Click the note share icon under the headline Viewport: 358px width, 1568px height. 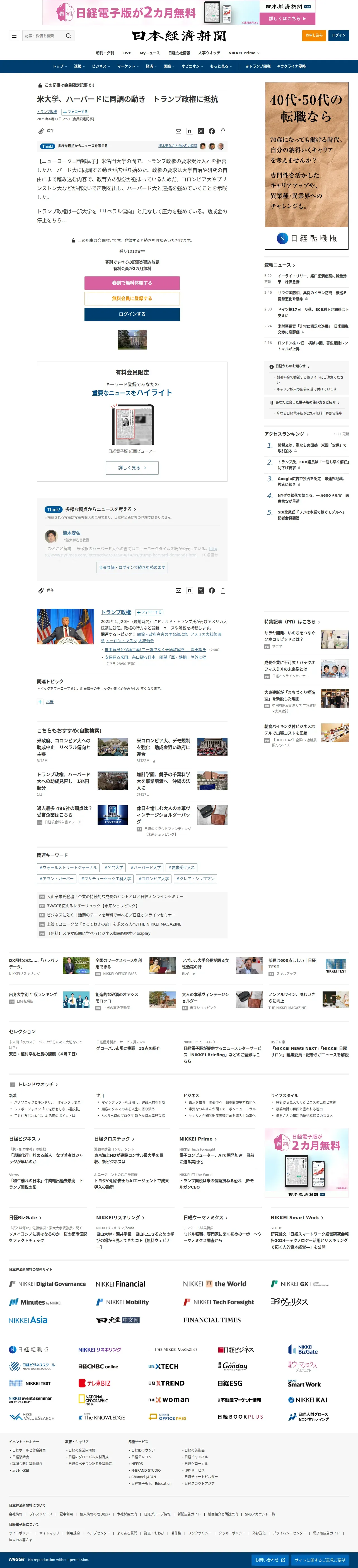(x=190, y=131)
